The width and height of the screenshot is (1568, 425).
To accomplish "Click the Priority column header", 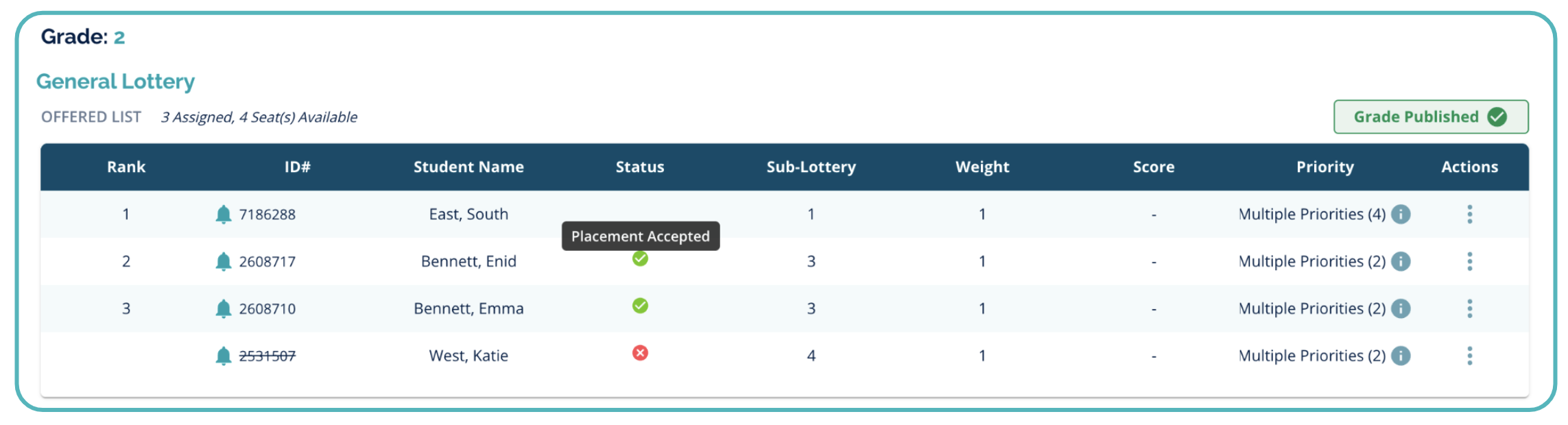I will tap(1325, 167).
